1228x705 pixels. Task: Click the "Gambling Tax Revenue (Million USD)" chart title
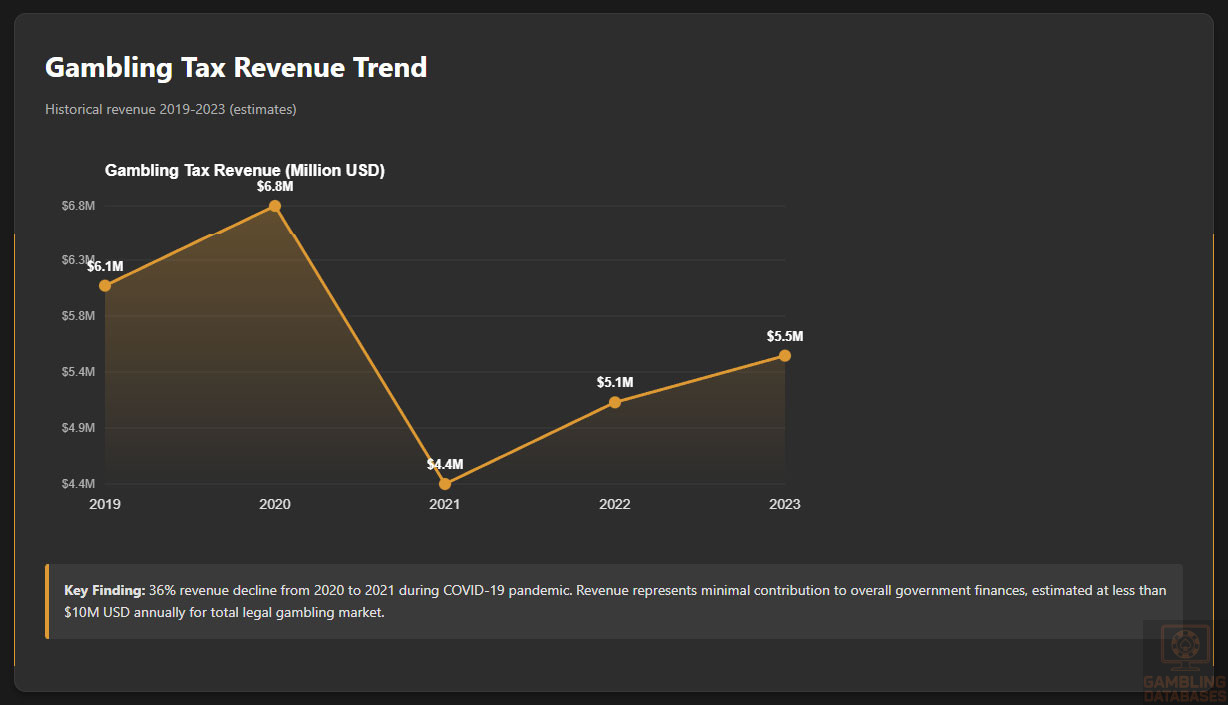click(x=245, y=171)
